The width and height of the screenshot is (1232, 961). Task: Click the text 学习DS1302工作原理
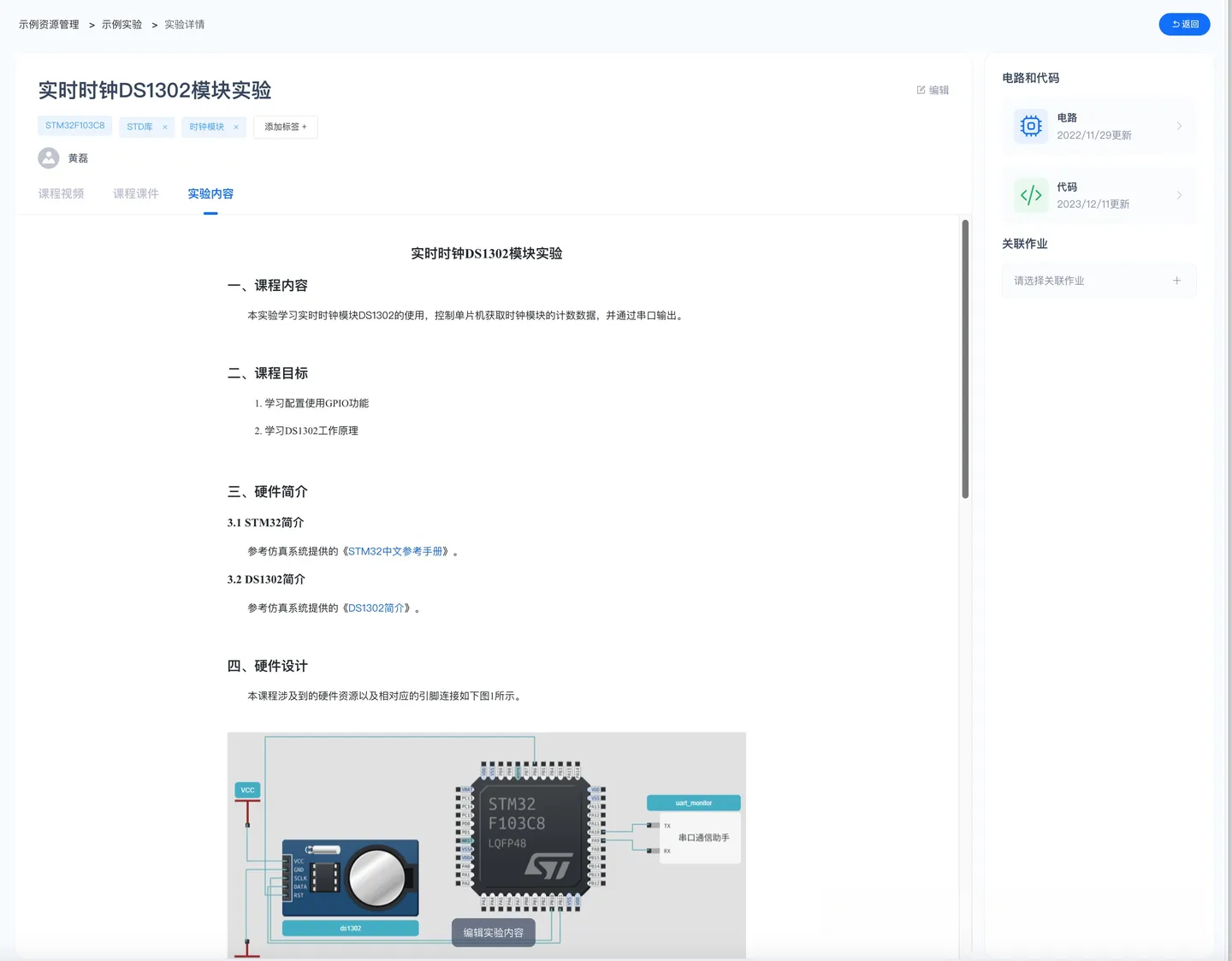(x=311, y=430)
